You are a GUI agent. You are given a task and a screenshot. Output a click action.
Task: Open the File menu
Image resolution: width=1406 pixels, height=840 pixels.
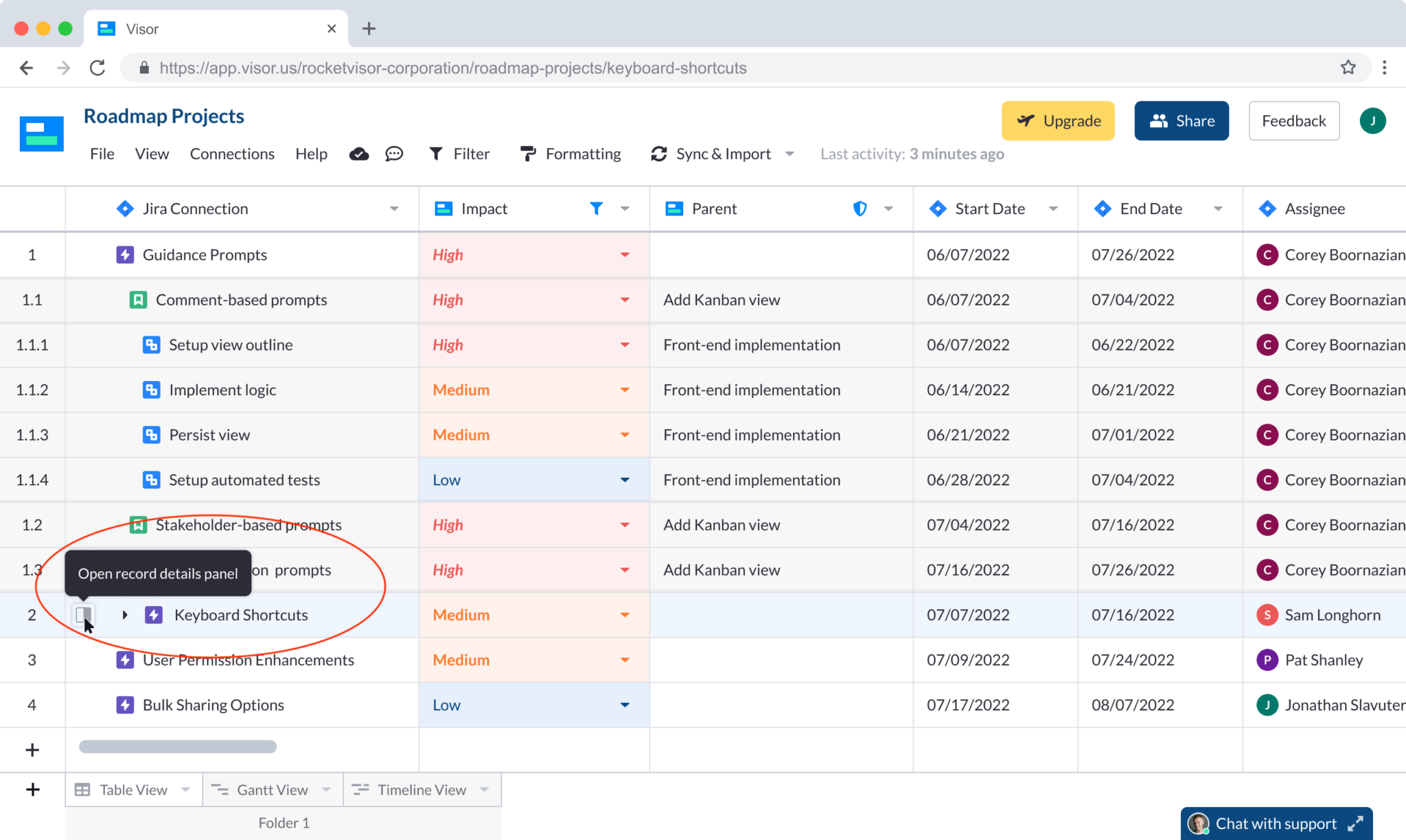(102, 154)
